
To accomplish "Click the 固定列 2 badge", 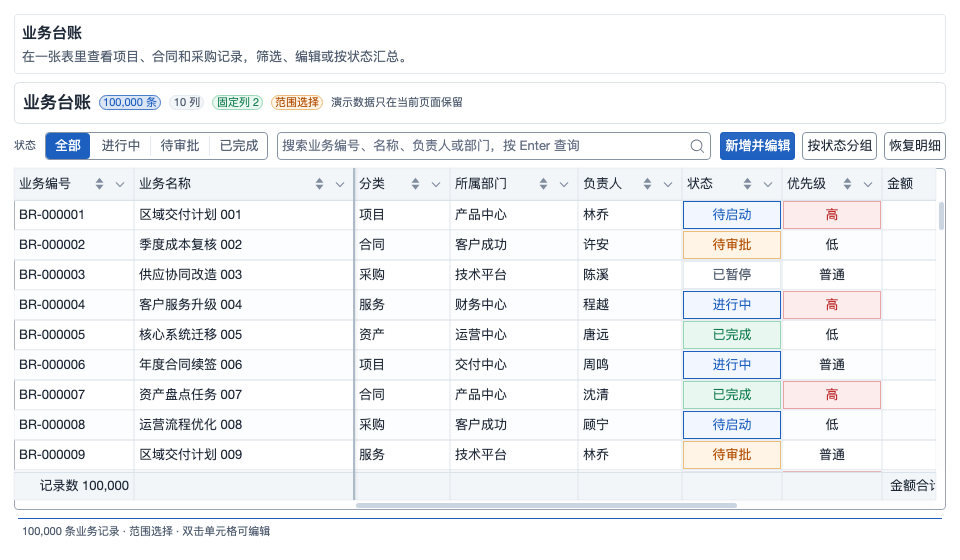I will tap(238, 102).
